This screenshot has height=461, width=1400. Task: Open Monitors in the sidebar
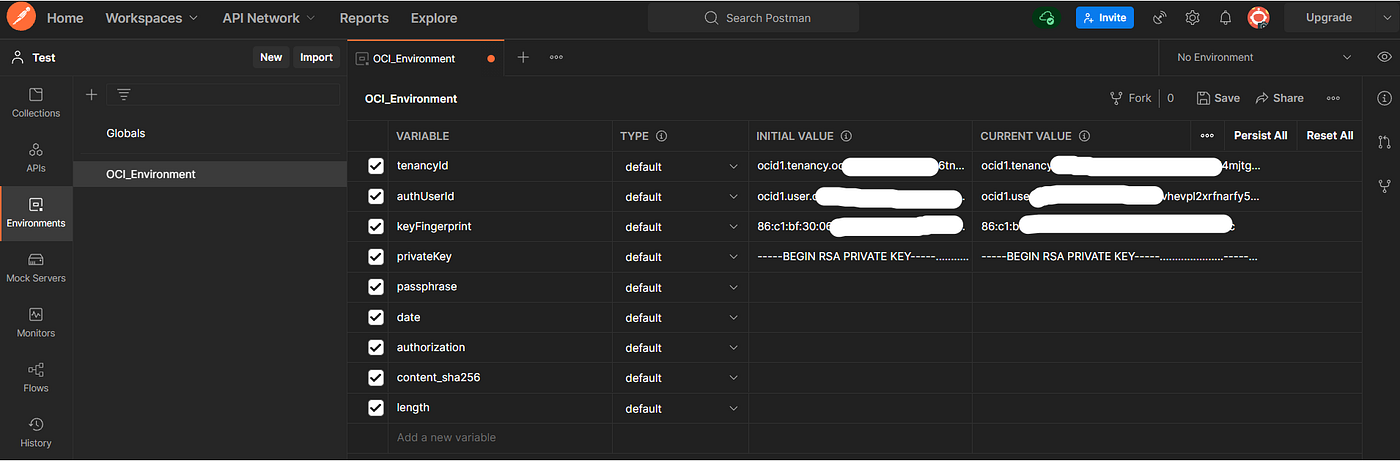tap(36, 323)
